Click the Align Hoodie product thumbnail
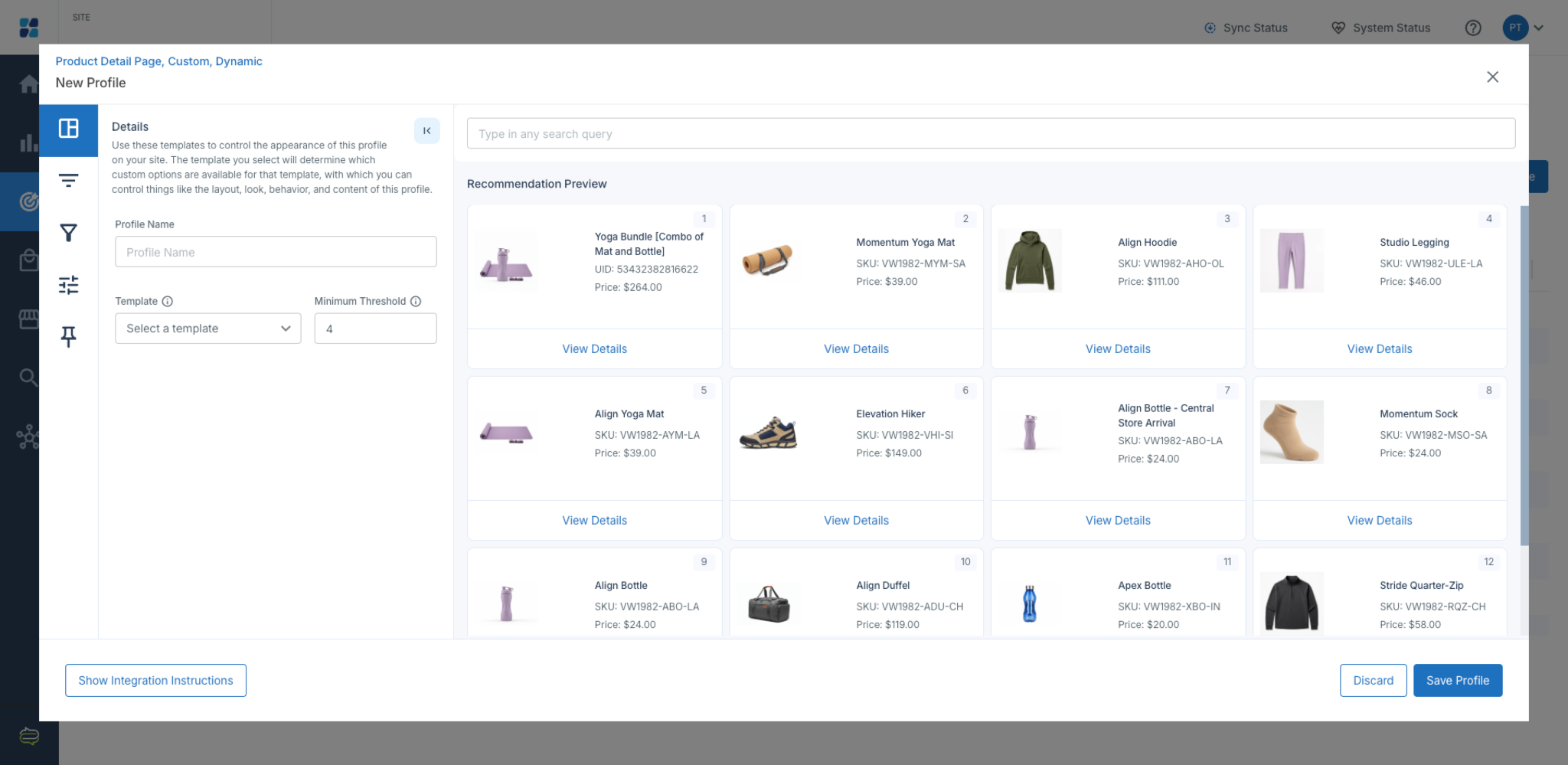This screenshot has width=1568, height=765. [x=1030, y=260]
